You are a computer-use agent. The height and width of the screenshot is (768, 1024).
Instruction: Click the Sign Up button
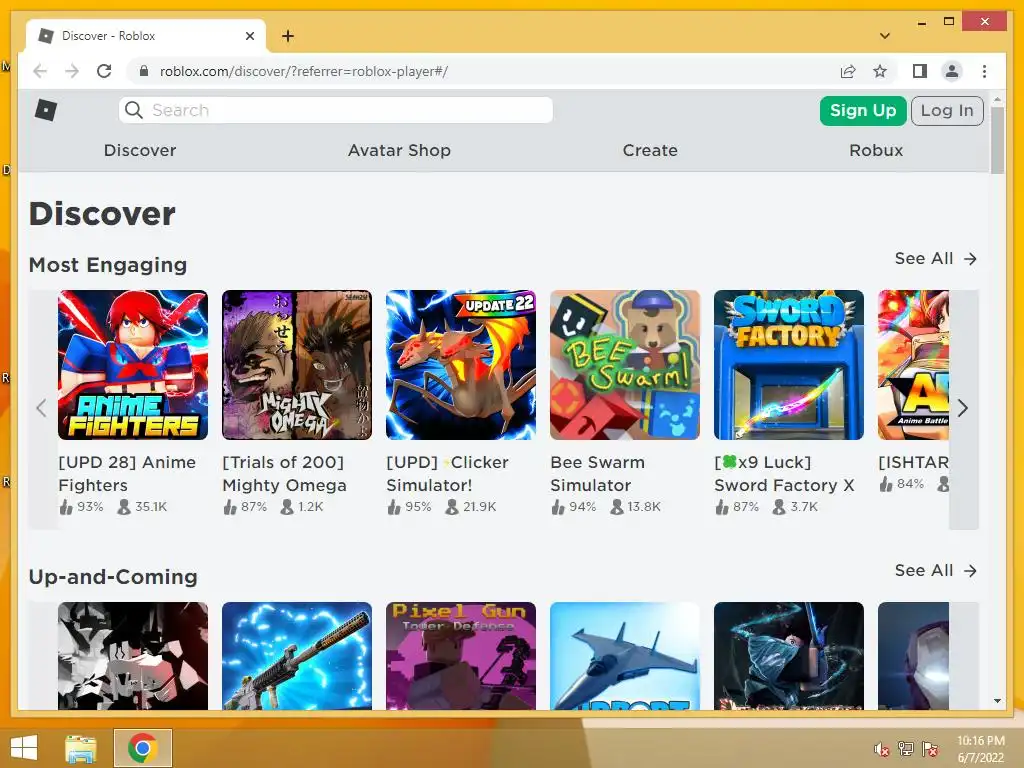click(x=863, y=110)
